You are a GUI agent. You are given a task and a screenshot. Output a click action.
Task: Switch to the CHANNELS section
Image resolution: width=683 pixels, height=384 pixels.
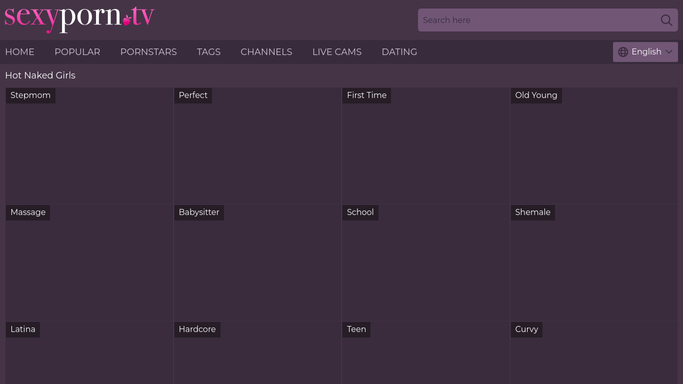[x=266, y=52]
